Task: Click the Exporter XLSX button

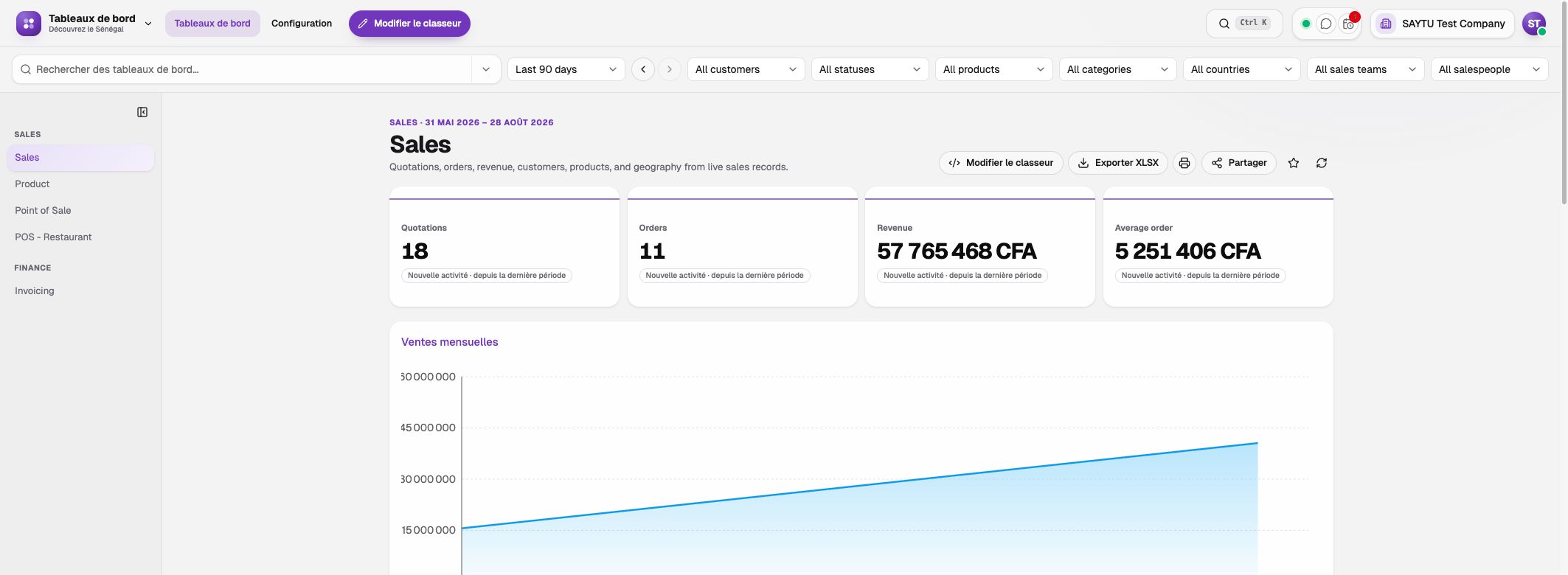Action: point(1118,163)
